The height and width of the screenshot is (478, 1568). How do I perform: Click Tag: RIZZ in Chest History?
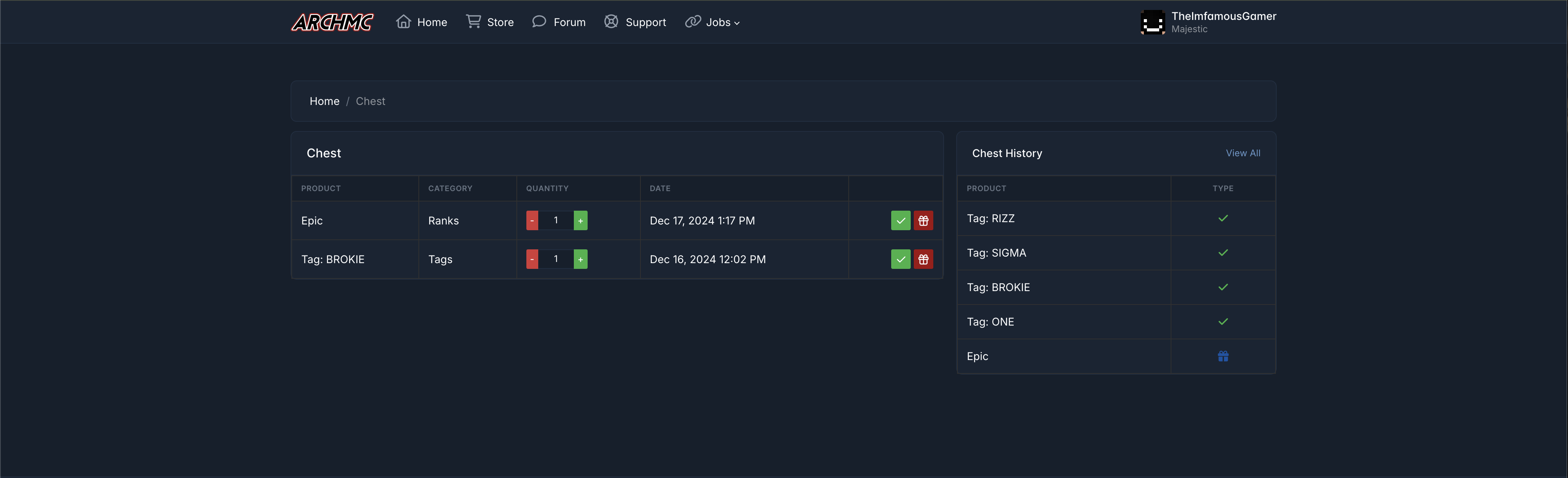pos(990,218)
